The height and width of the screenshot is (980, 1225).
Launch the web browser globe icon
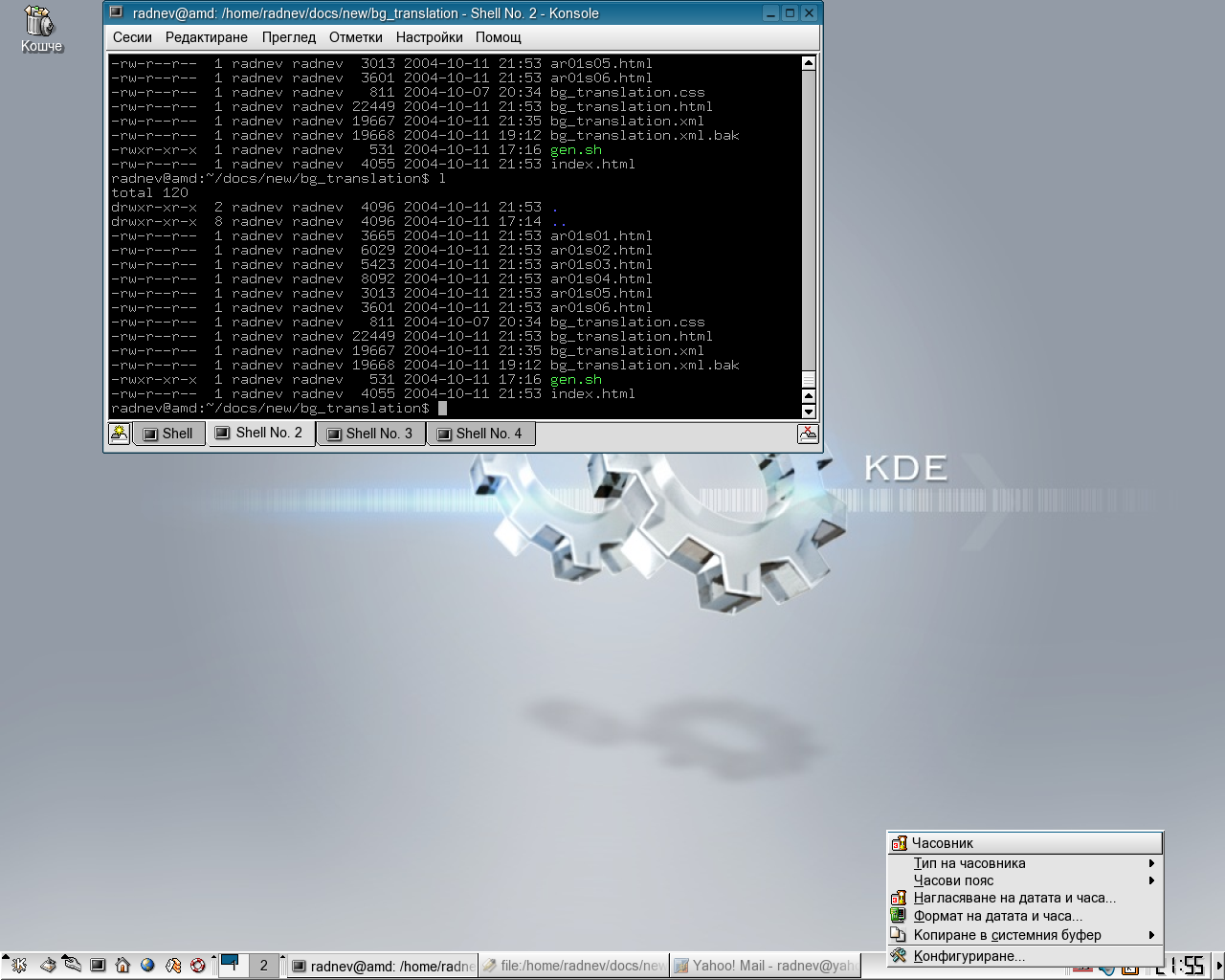tap(147, 966)
